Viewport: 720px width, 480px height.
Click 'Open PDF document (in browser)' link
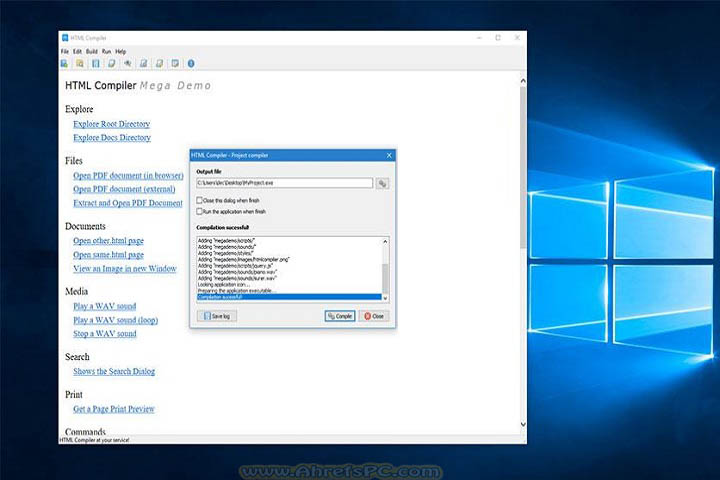(x=128, y=175)
